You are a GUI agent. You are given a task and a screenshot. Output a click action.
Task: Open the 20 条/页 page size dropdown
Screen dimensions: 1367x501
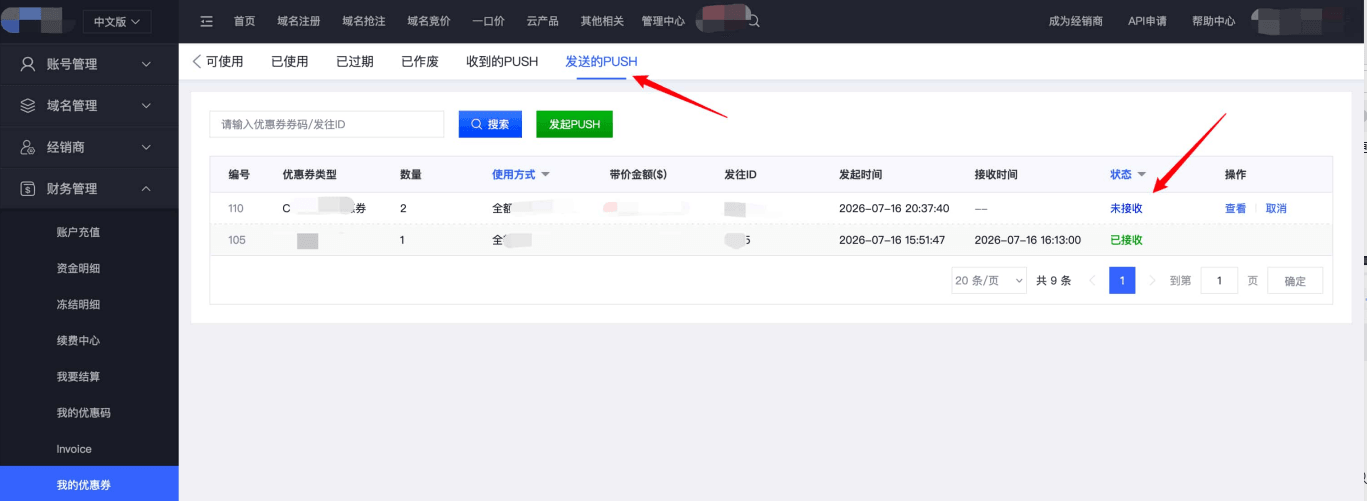coord(989,281)
